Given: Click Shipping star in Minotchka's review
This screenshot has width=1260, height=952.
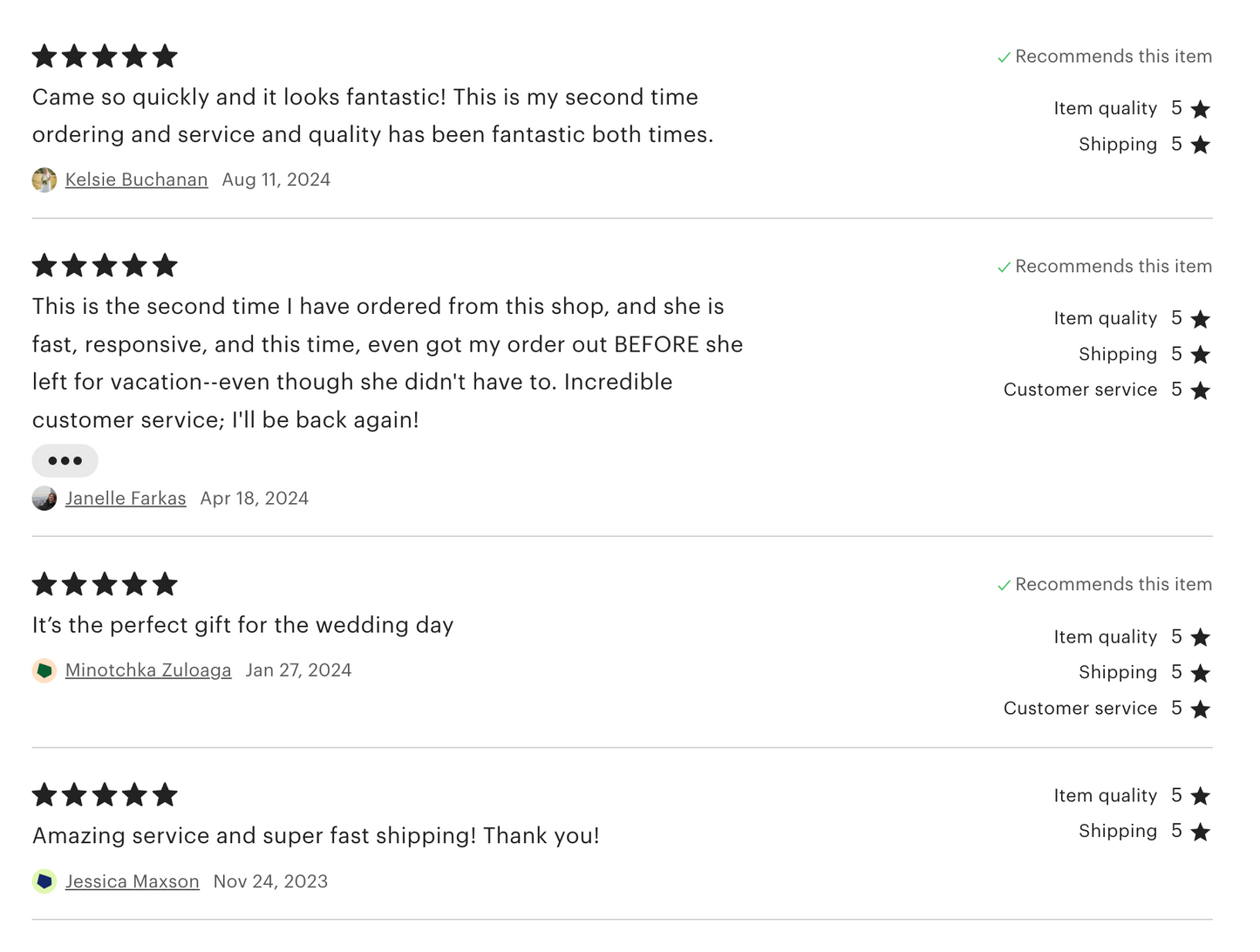Looking at the screenshot, I should pos(1201,673).
